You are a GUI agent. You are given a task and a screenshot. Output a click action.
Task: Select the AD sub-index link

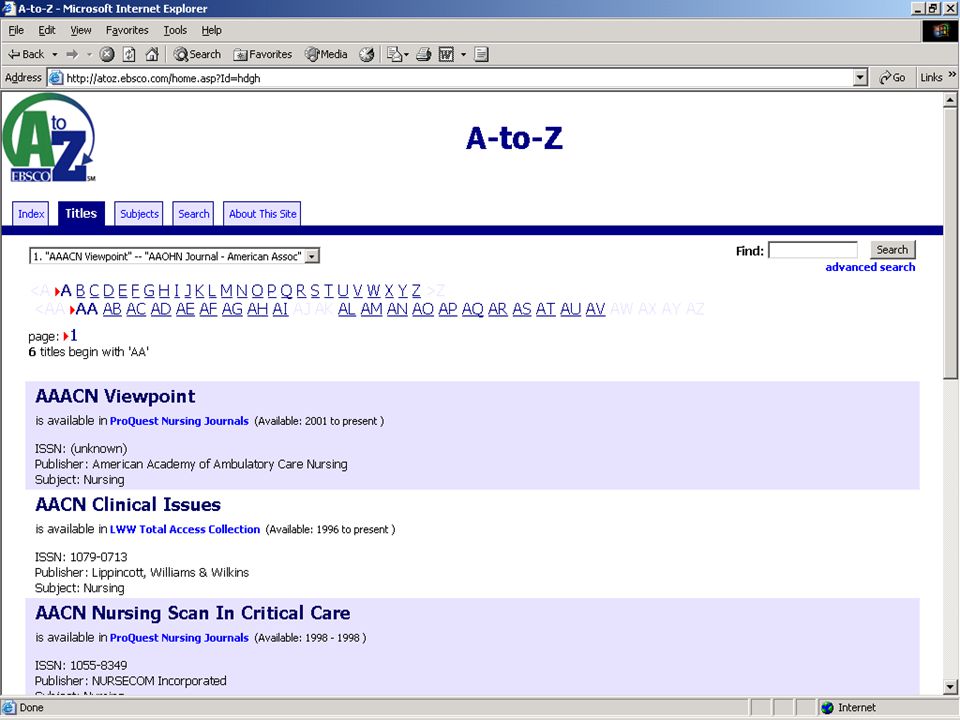pyautogui.click(x=160, y=309)
